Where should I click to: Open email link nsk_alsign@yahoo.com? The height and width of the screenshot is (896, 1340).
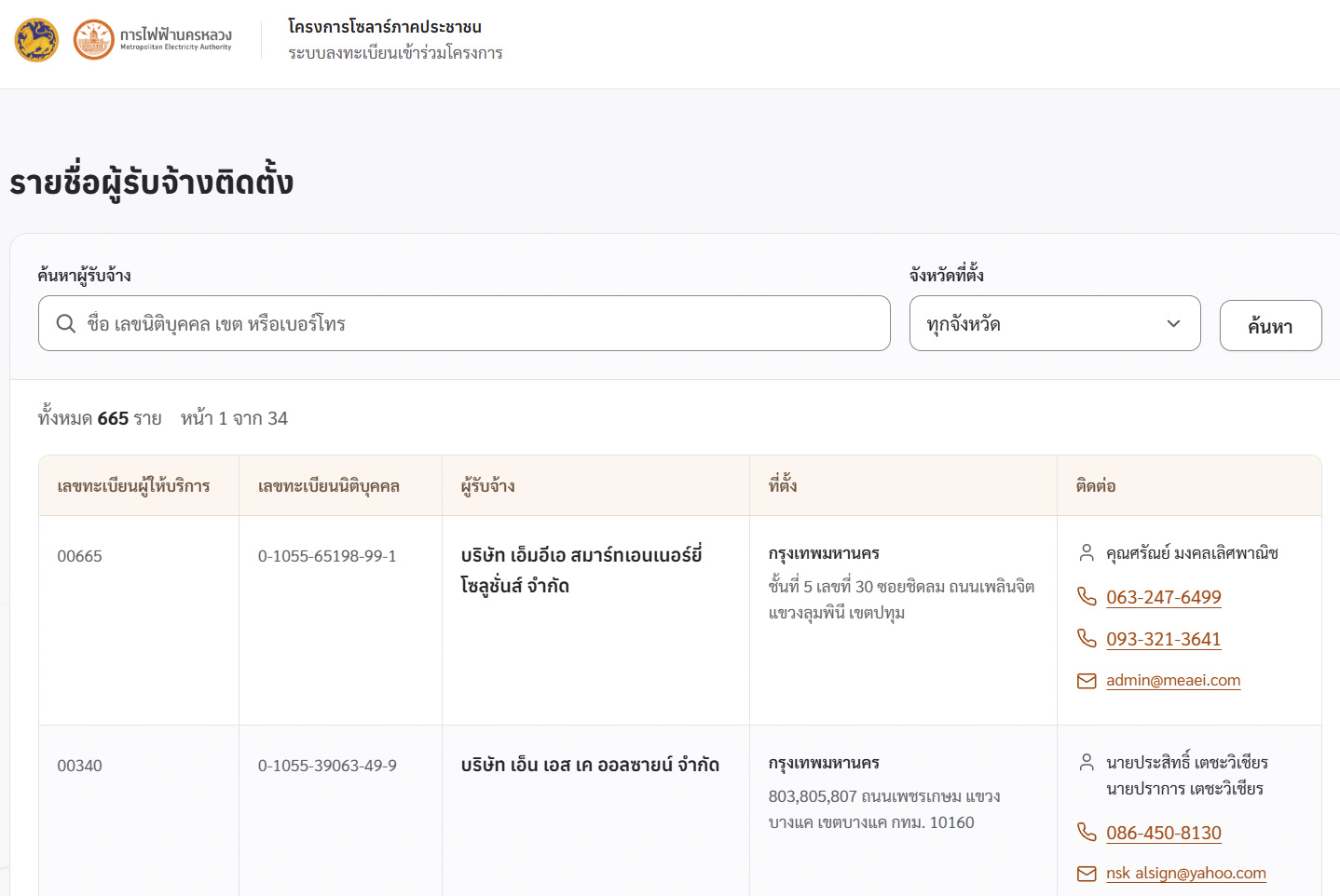1185,873
